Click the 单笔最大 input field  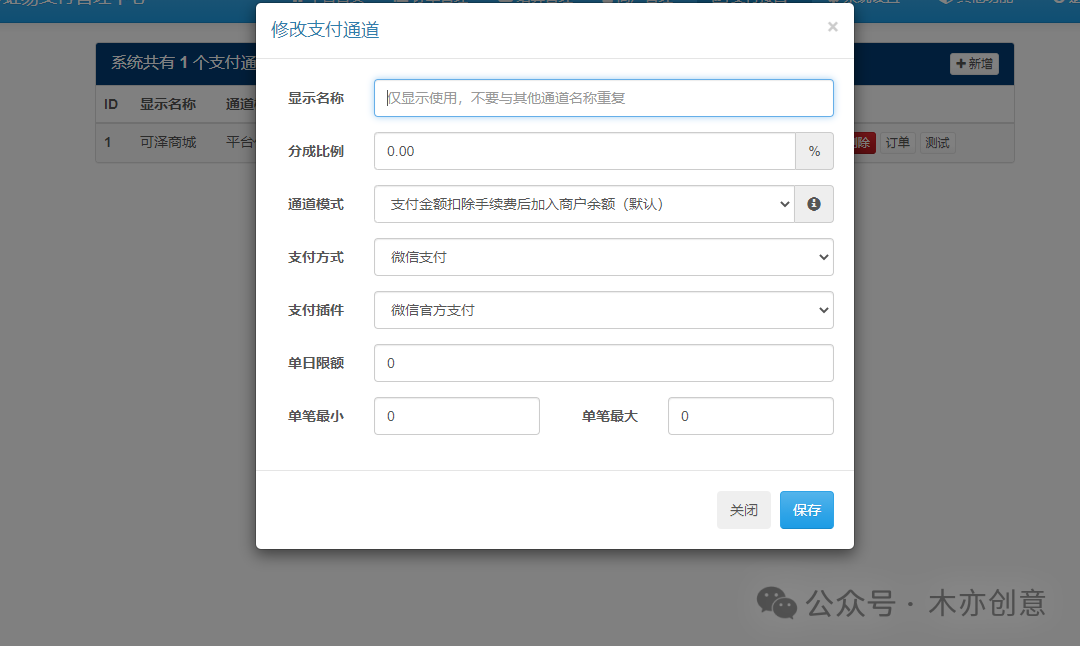[x=750, y=415]
